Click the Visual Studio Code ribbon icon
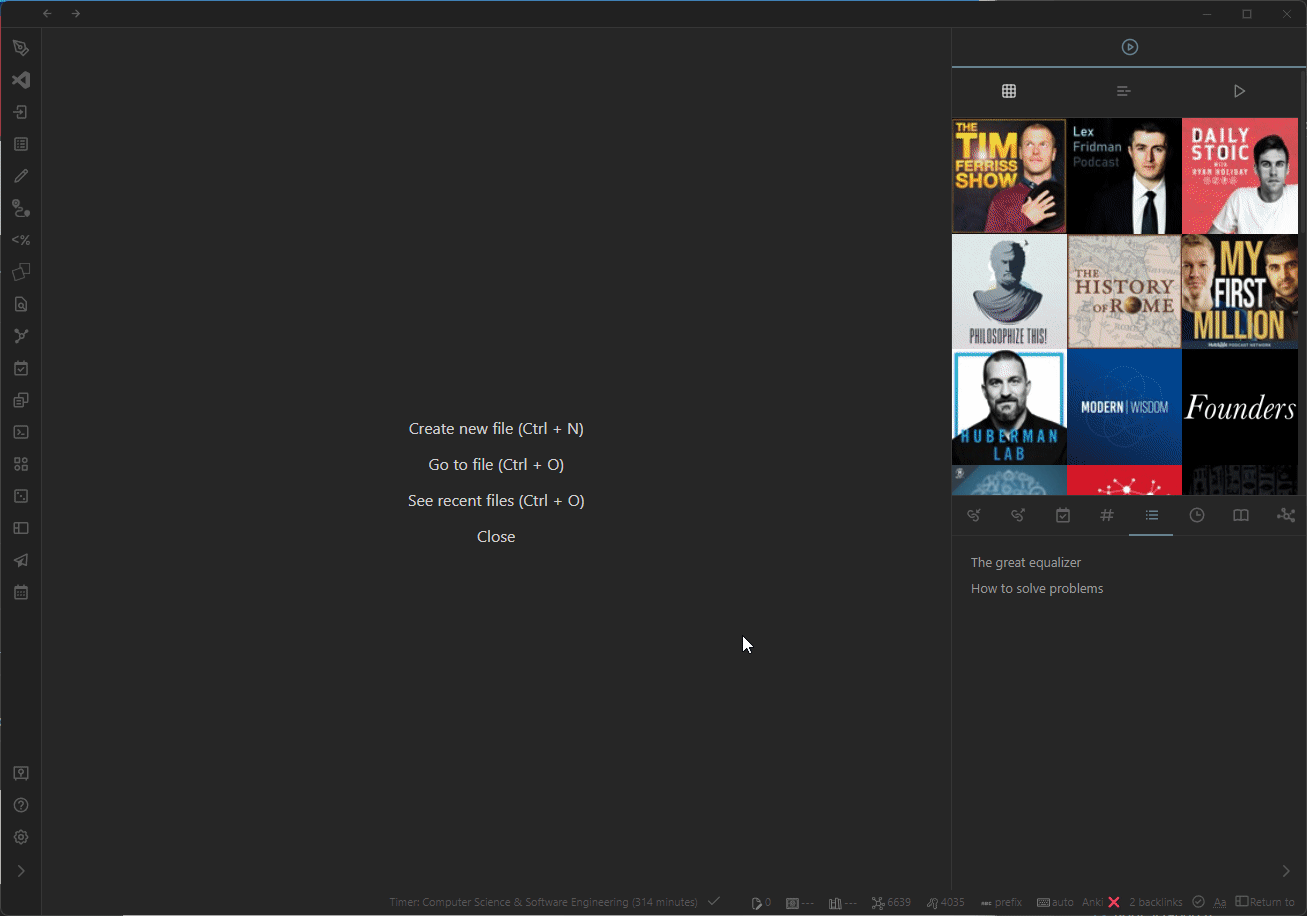 click(21, 80)
